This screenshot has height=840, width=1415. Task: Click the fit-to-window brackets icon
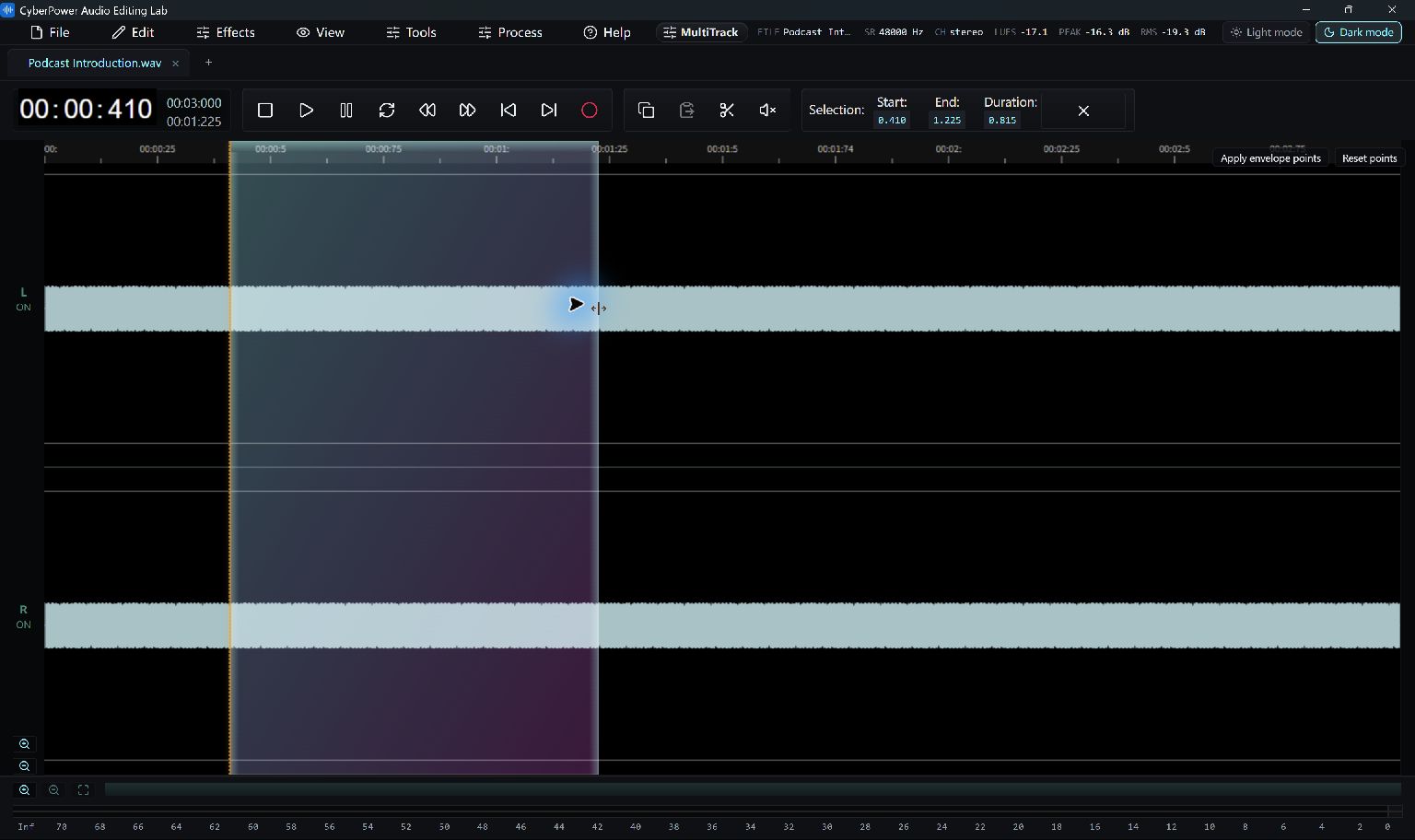(x=83, y=789)
